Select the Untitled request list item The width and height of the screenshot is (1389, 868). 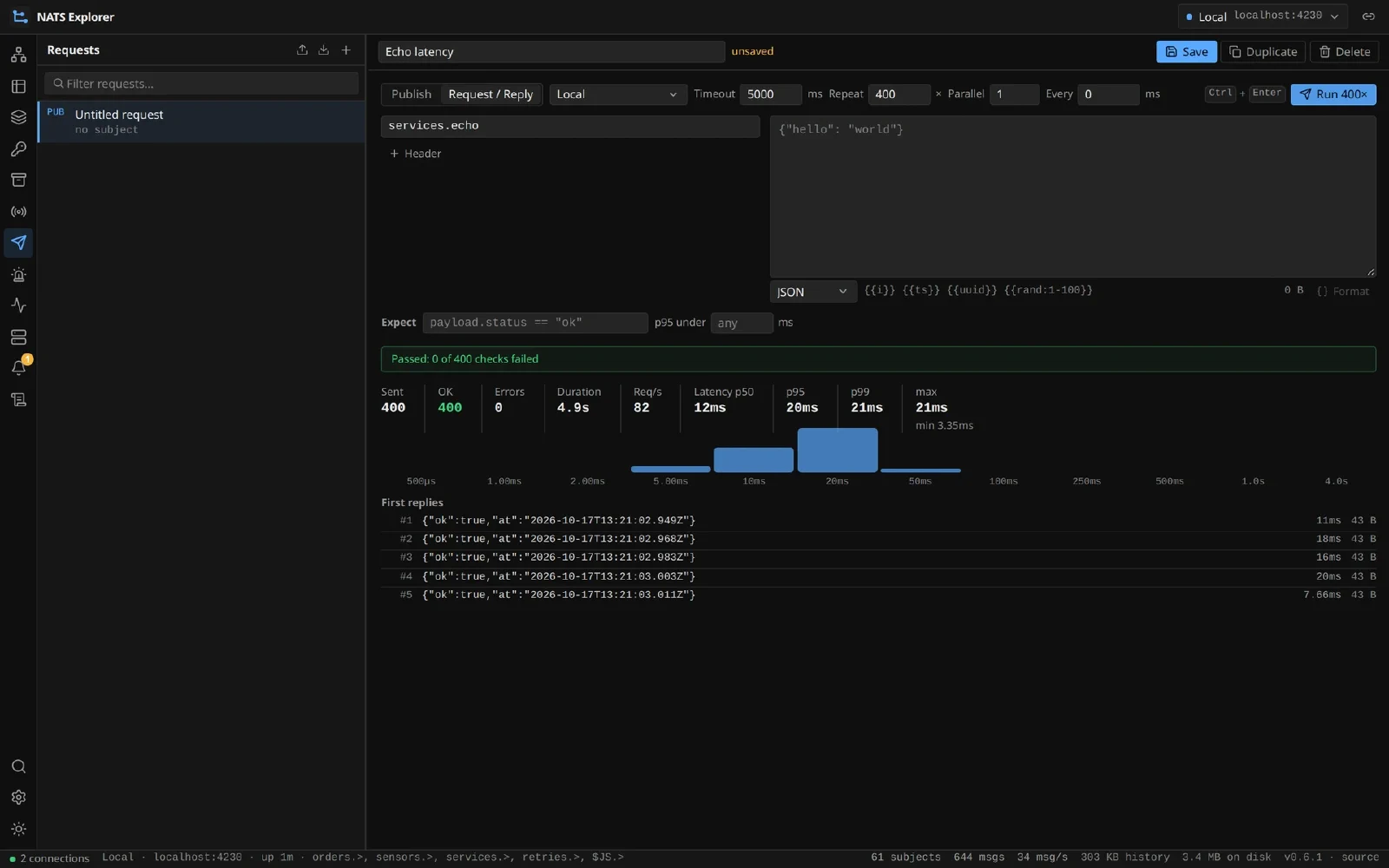click(x=201, y=122)
